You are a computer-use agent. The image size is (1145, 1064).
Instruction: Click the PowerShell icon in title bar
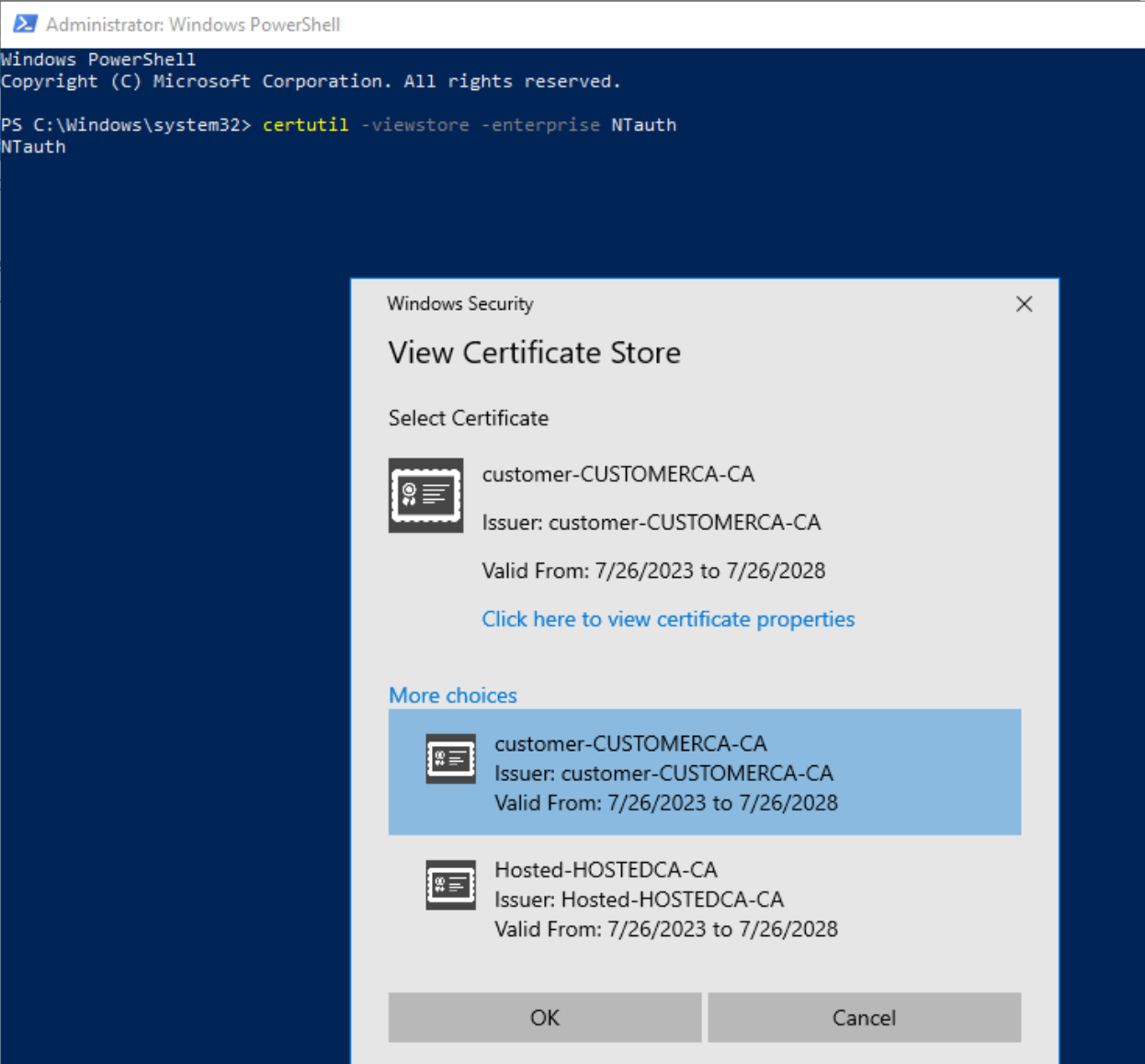tap(25, 24)
